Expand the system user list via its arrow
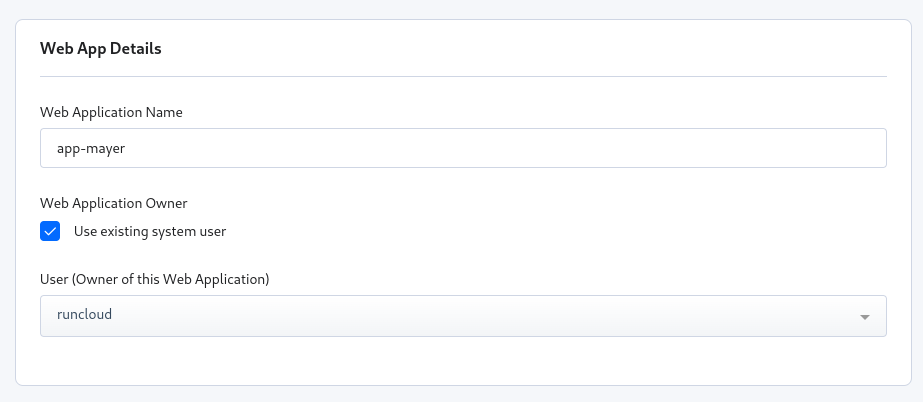This screenshot has width=923, height=402. coord(864,317)
